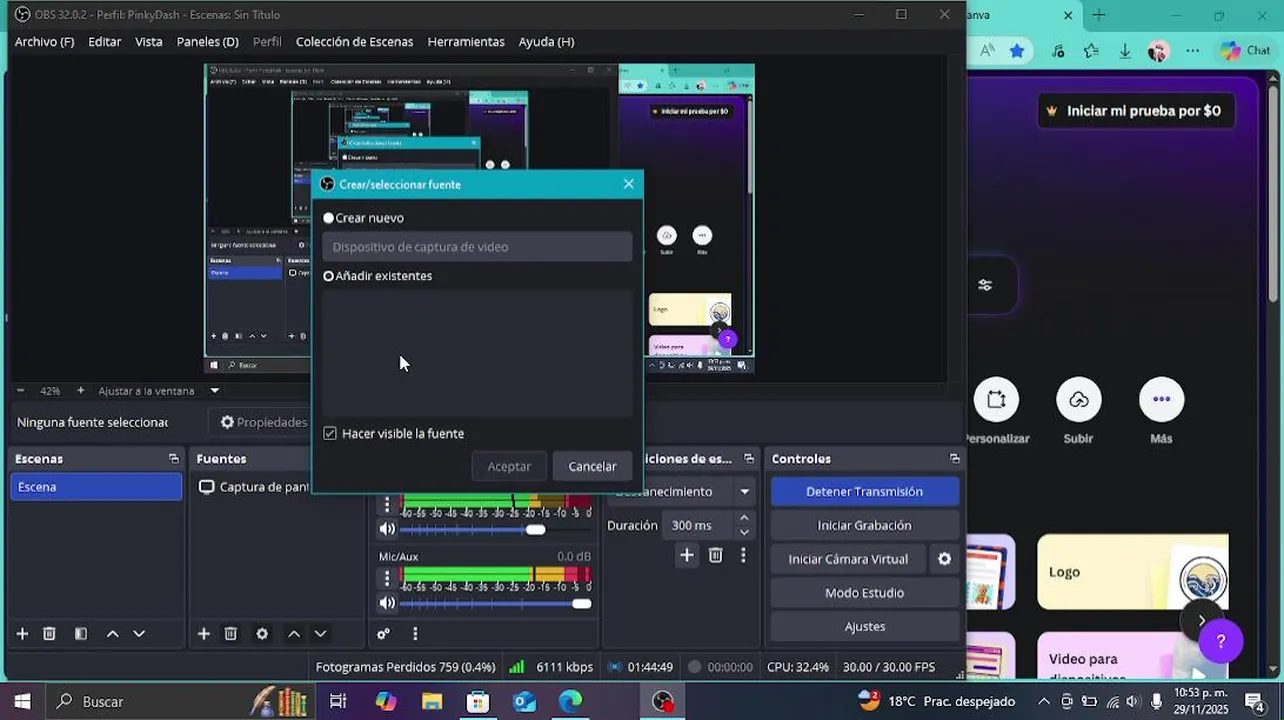Click the Canva Subir upload icon
The image size is (1284, 720).
(1078, 400)
